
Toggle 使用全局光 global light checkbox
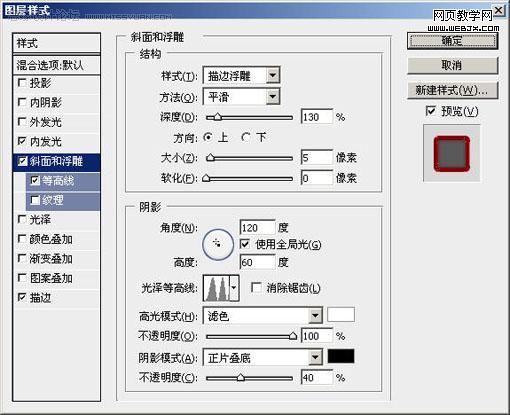(245, 244)
